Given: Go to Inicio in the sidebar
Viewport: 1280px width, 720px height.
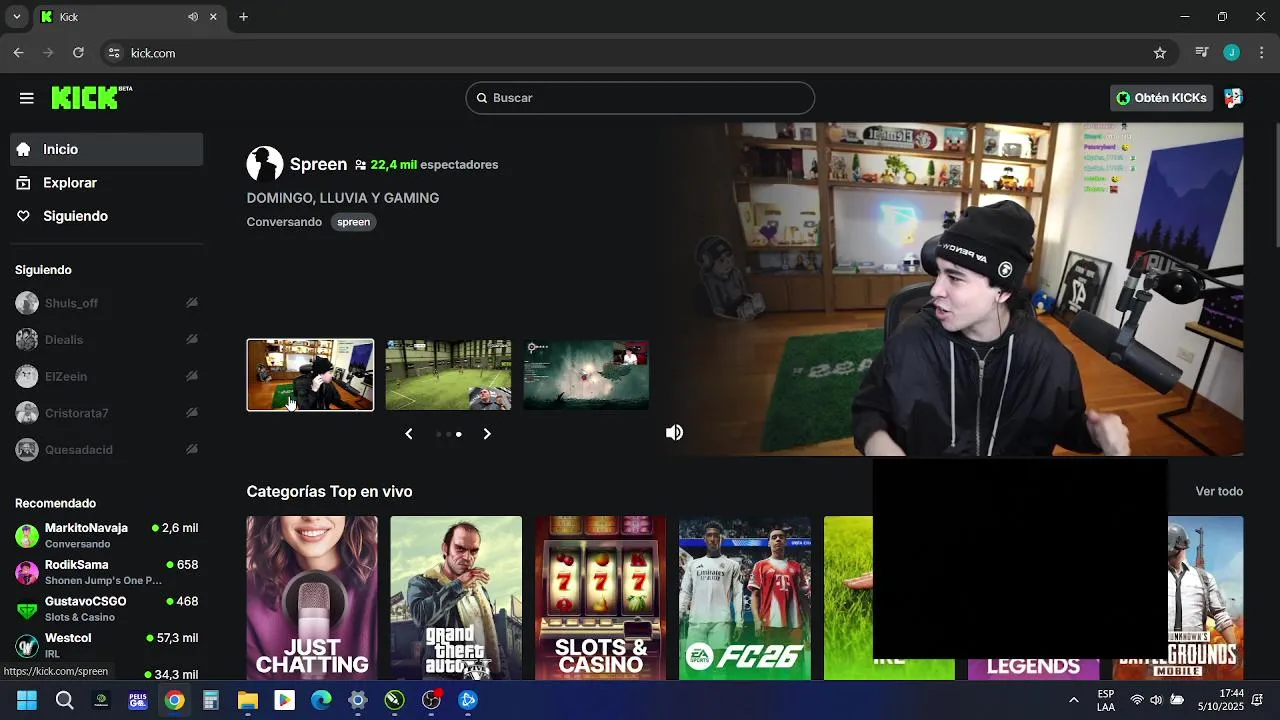Looking at the screenshot, I should point(107,149).
